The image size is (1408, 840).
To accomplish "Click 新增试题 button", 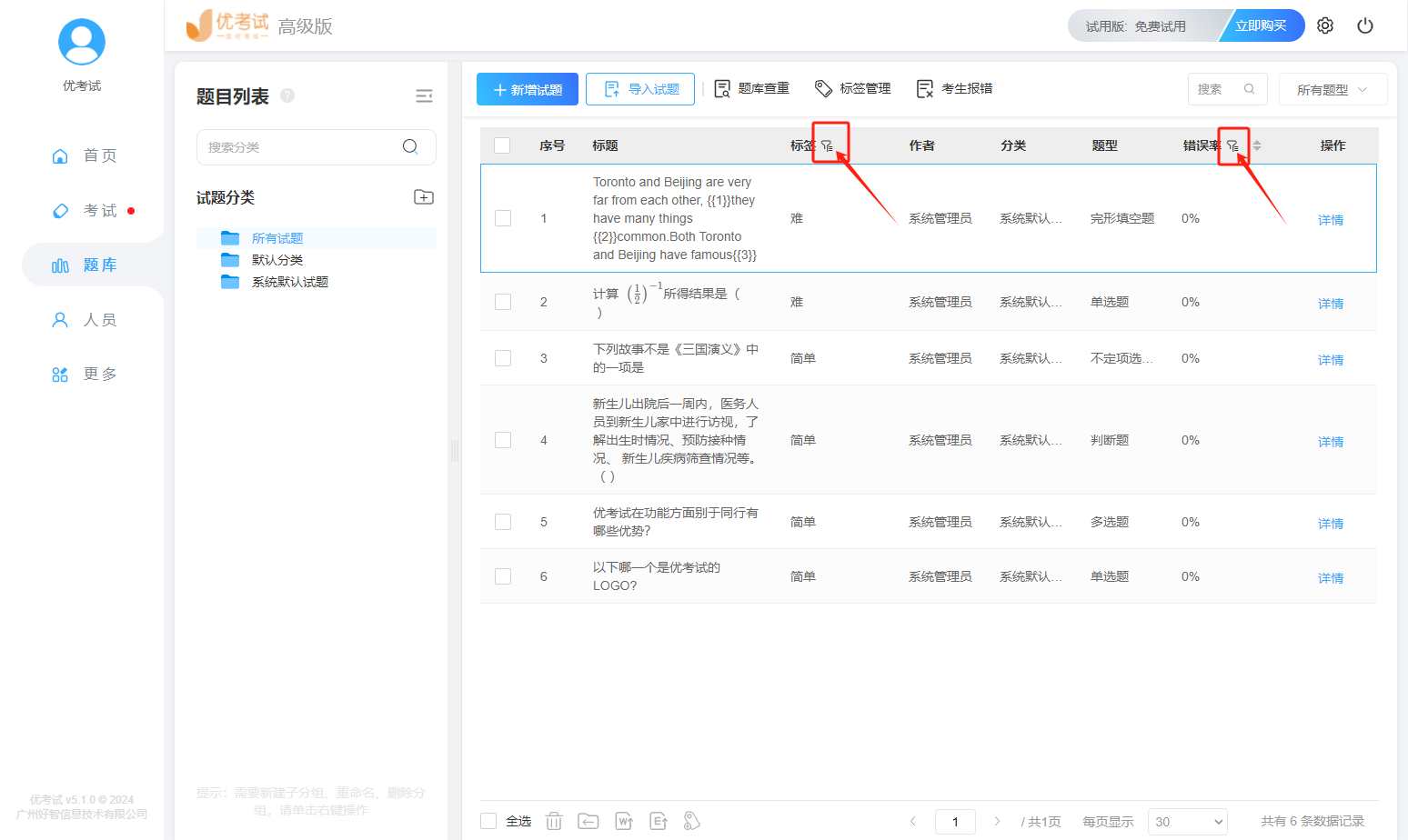I will pyautogui.click(x=528, y=89).
